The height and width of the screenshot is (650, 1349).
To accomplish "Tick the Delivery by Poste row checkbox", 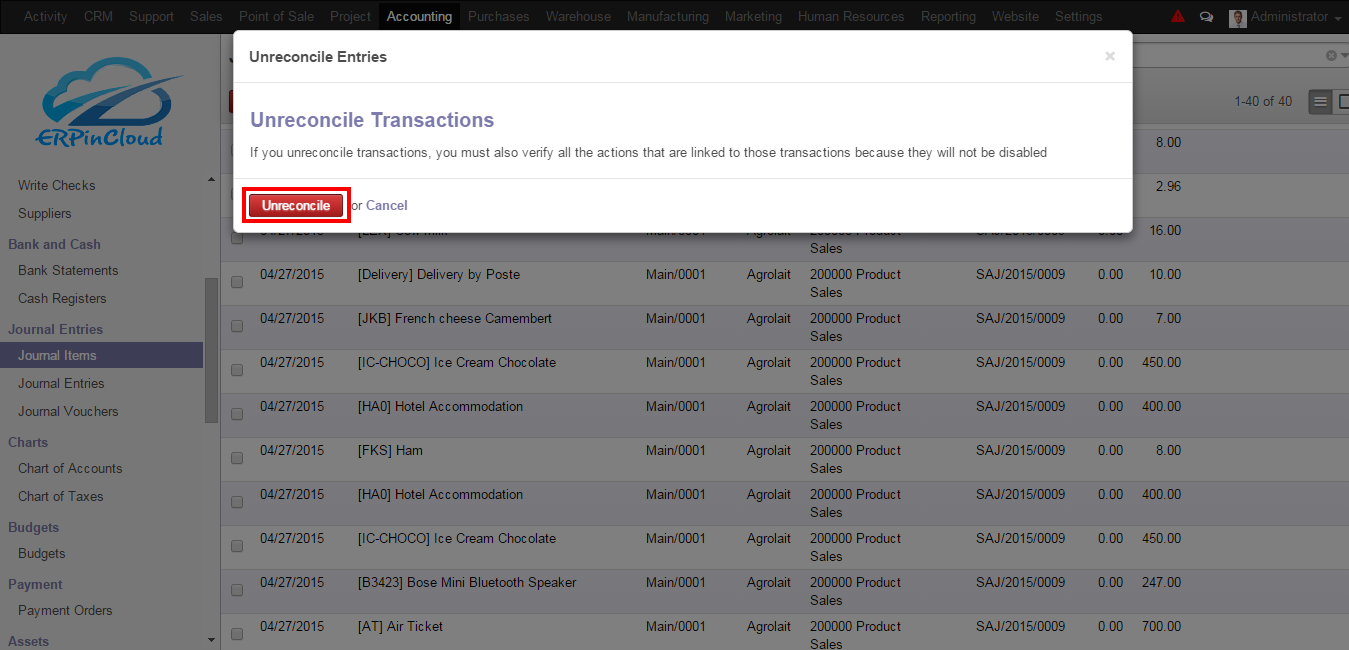I will coord(237,283).
